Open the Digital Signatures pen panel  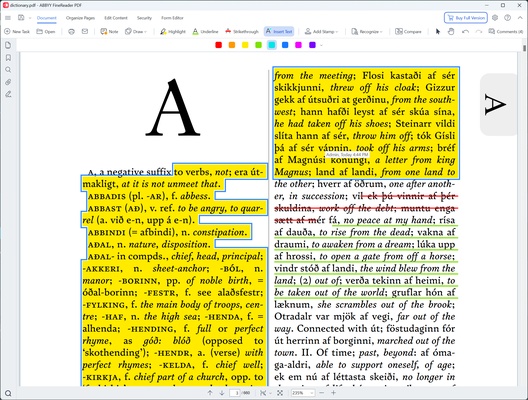[x=8, y=94]
